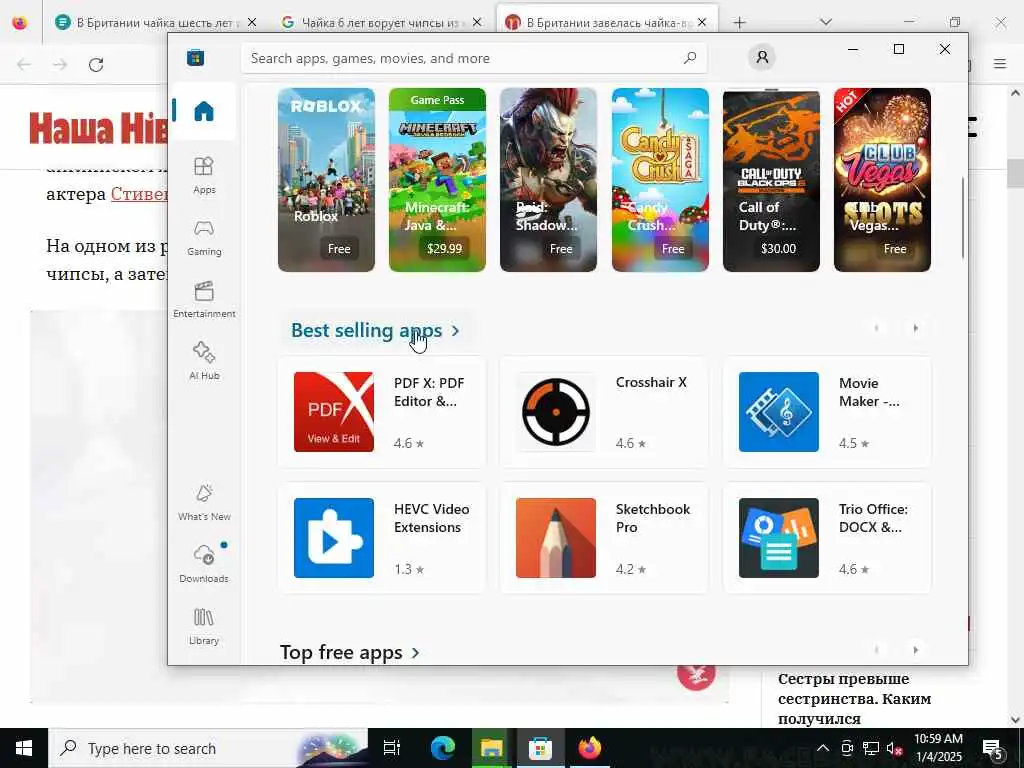Click the Store search apps input field
This screenshot has height=768, width=1024.
[x=474, y=58]
